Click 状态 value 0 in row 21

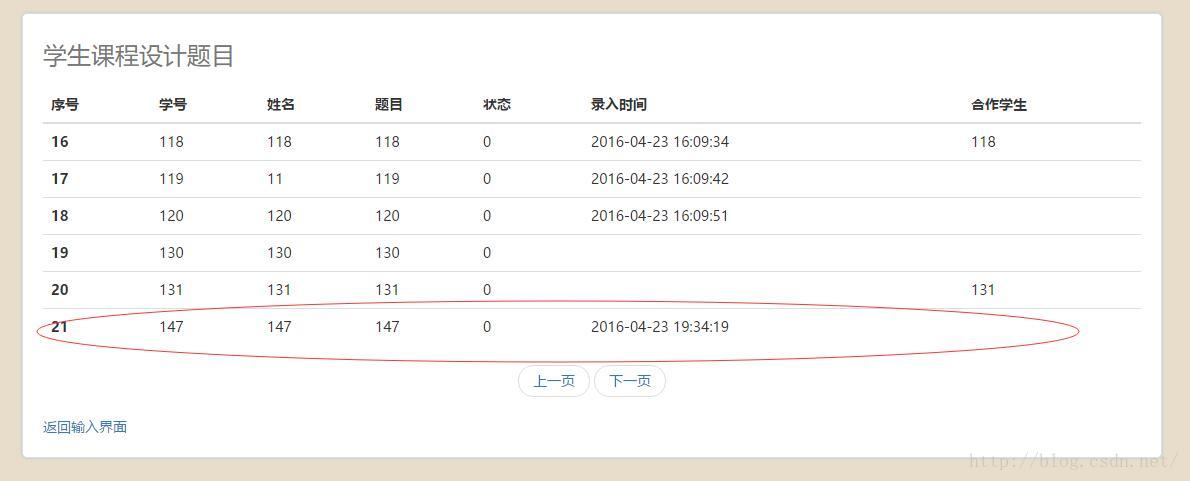486,327
